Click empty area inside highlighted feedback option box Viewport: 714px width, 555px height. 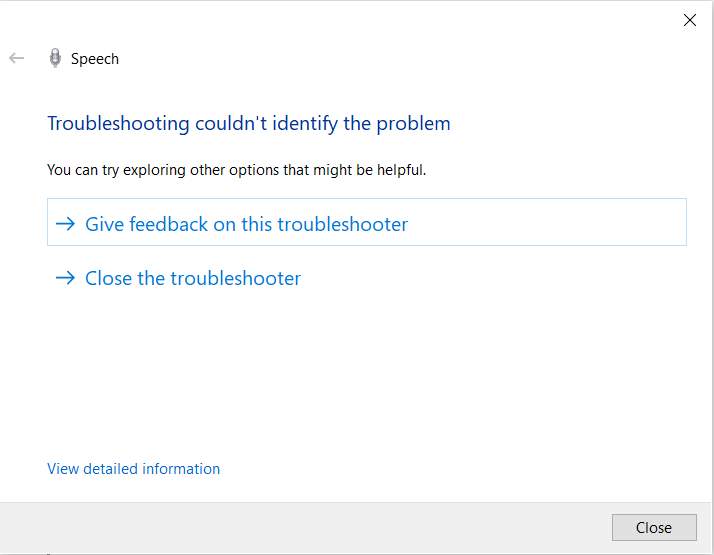[x=546, y=222]
